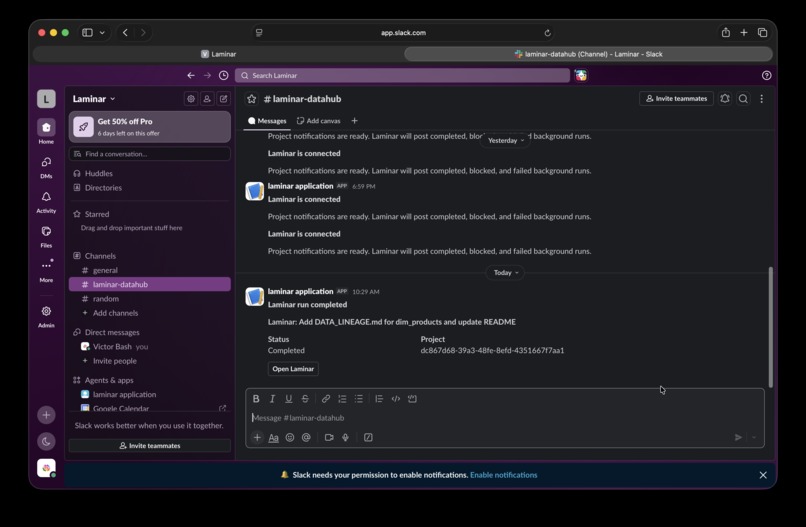This screenshot has height=527, width=806.
Task: Click the invite people icon in sidebar header
Action: click(207, 99)
